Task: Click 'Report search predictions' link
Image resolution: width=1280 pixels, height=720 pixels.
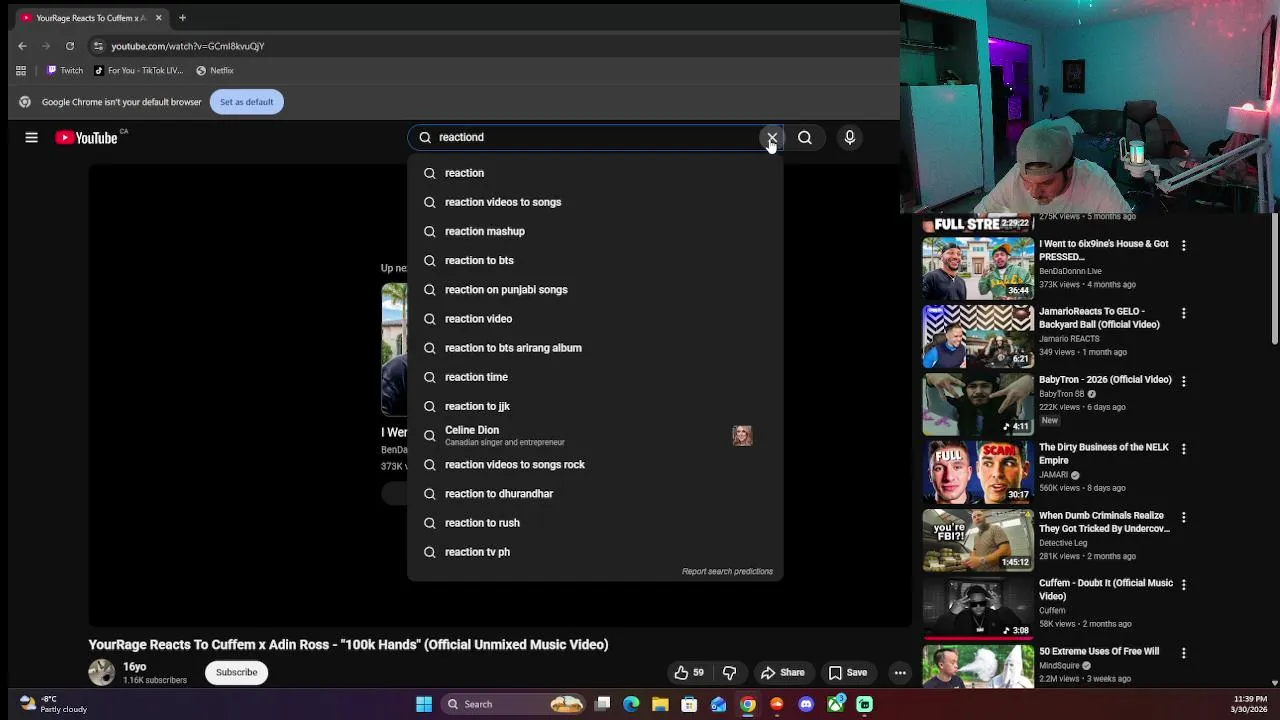Action: click(x=727, y=571)
